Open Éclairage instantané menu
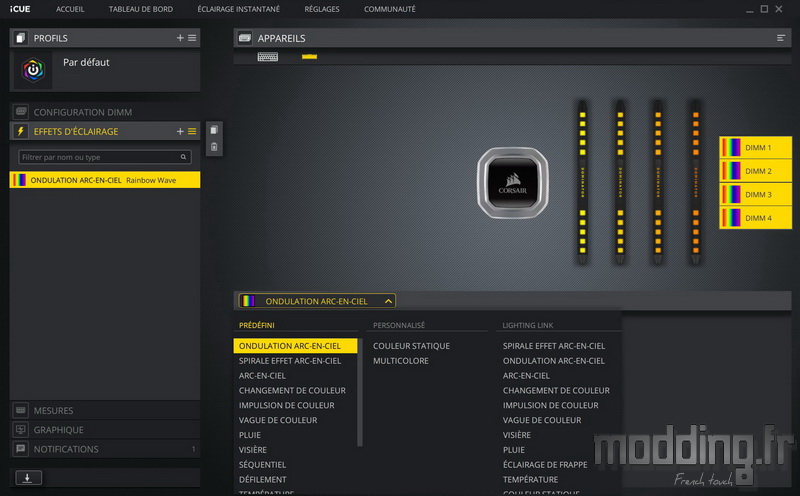This screenshot has width=800, height=496. [x=239, y=9]
